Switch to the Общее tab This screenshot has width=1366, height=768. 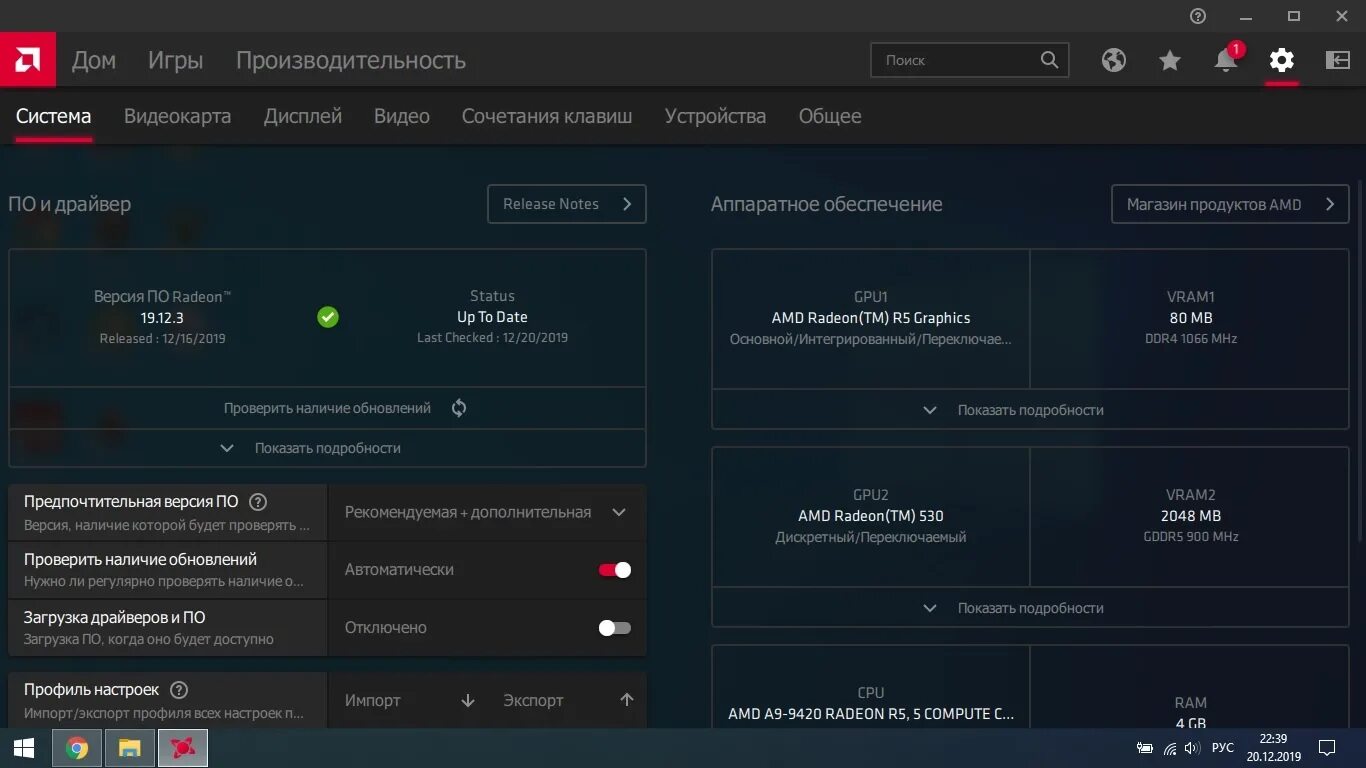click(830, 116)
